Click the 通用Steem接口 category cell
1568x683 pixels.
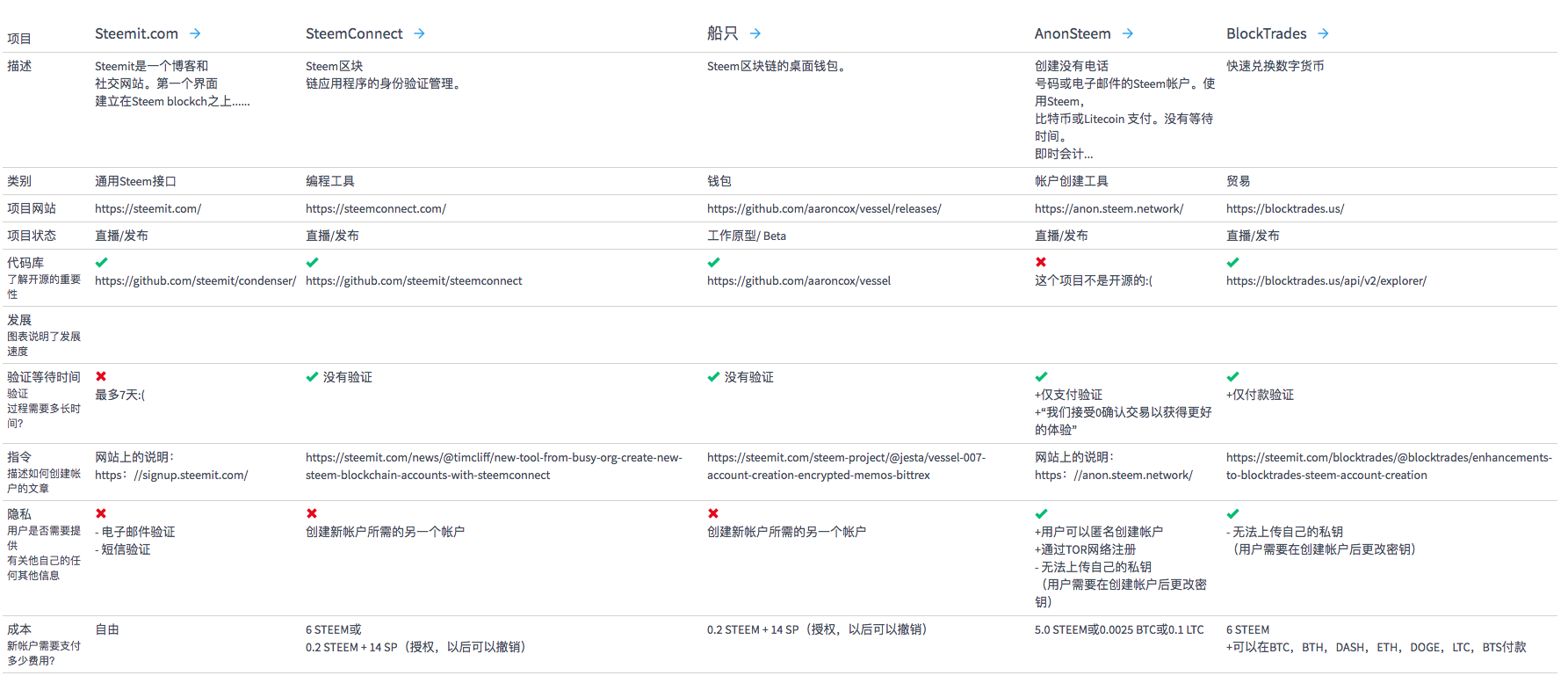pos(135,181)
